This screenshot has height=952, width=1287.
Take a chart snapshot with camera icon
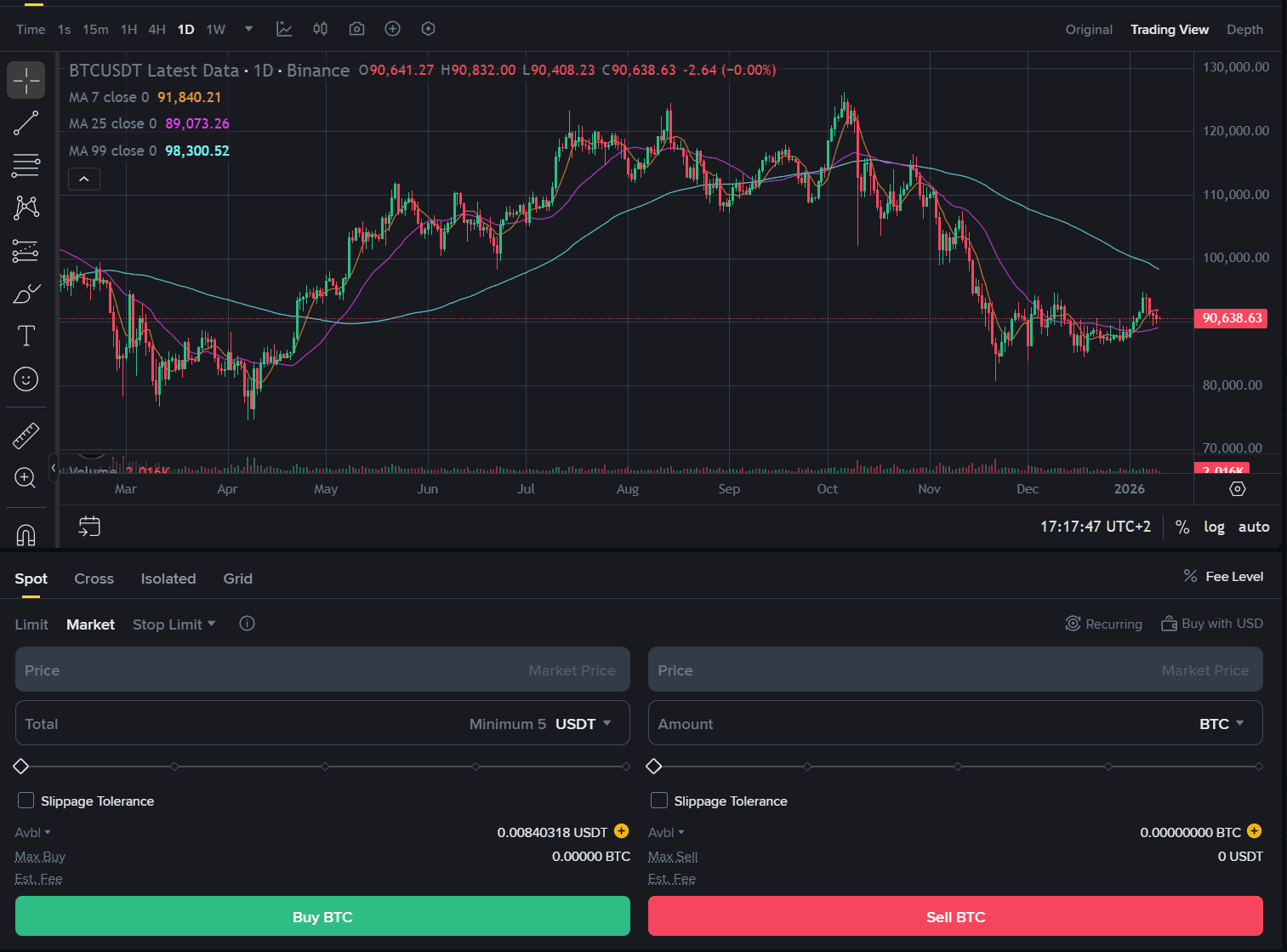tap(356, 29)
